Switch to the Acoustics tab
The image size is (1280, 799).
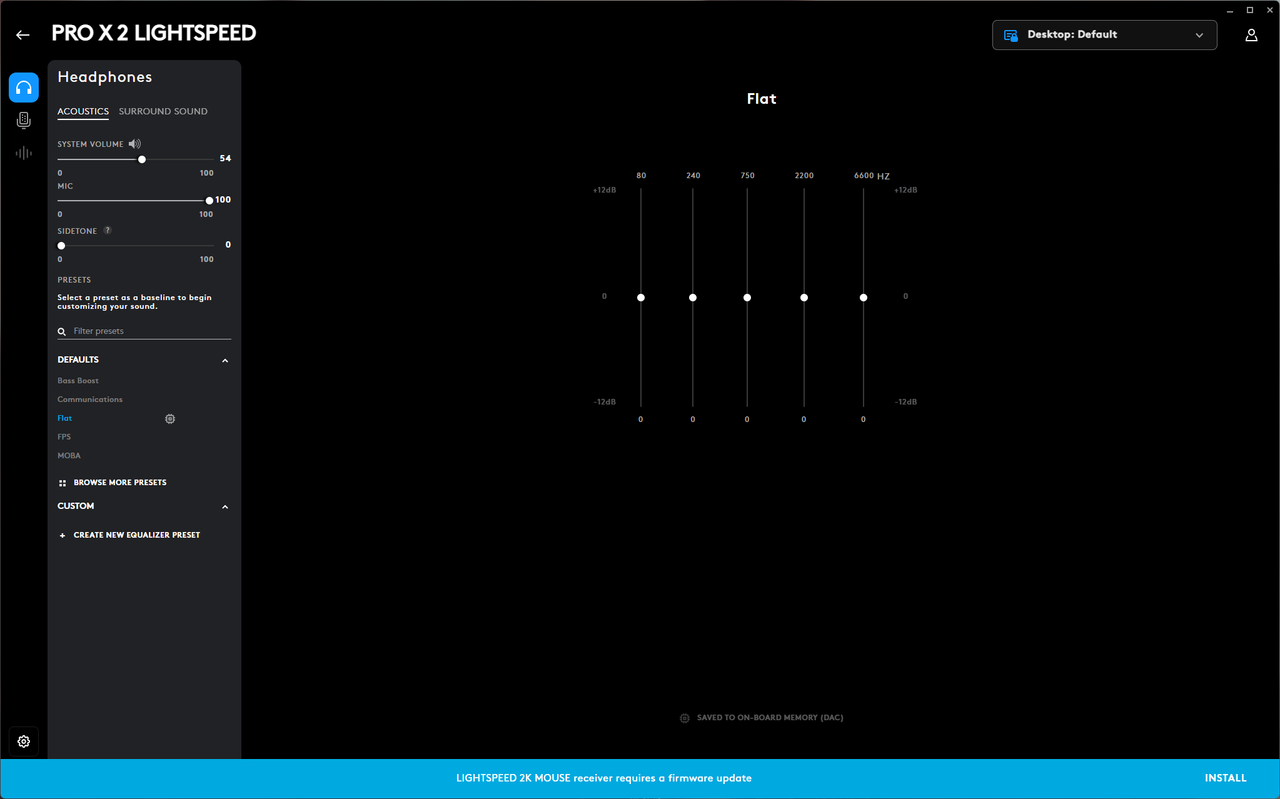tap(83, 111)
